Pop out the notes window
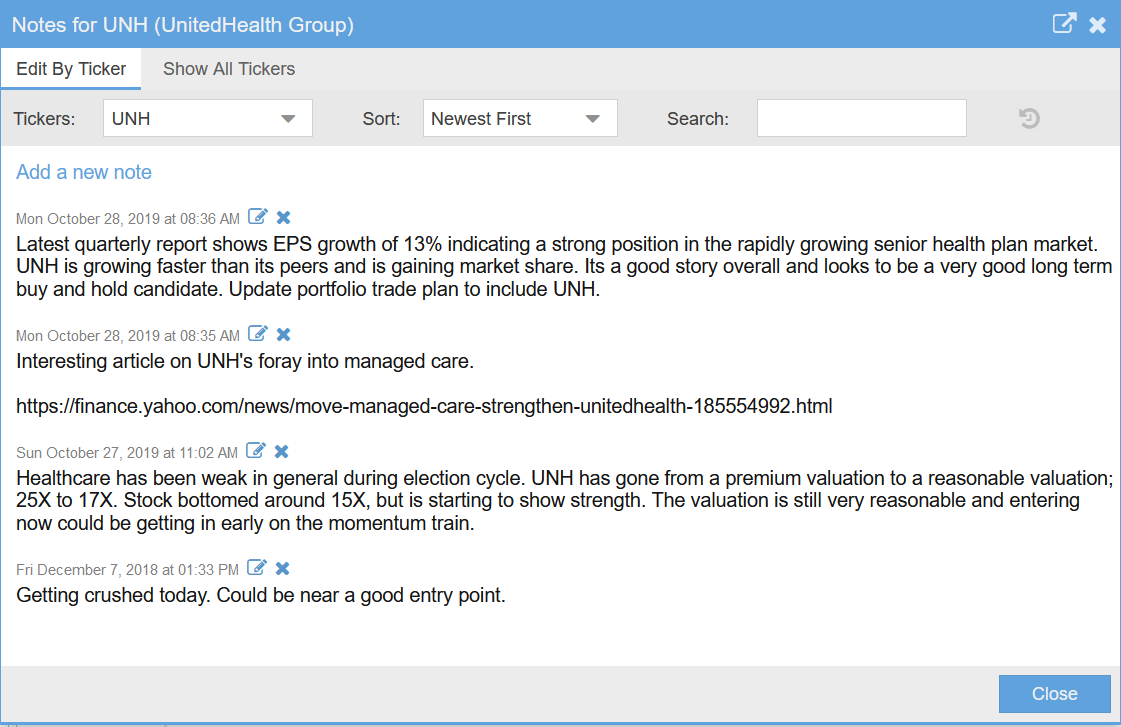 pos(1064,24)
